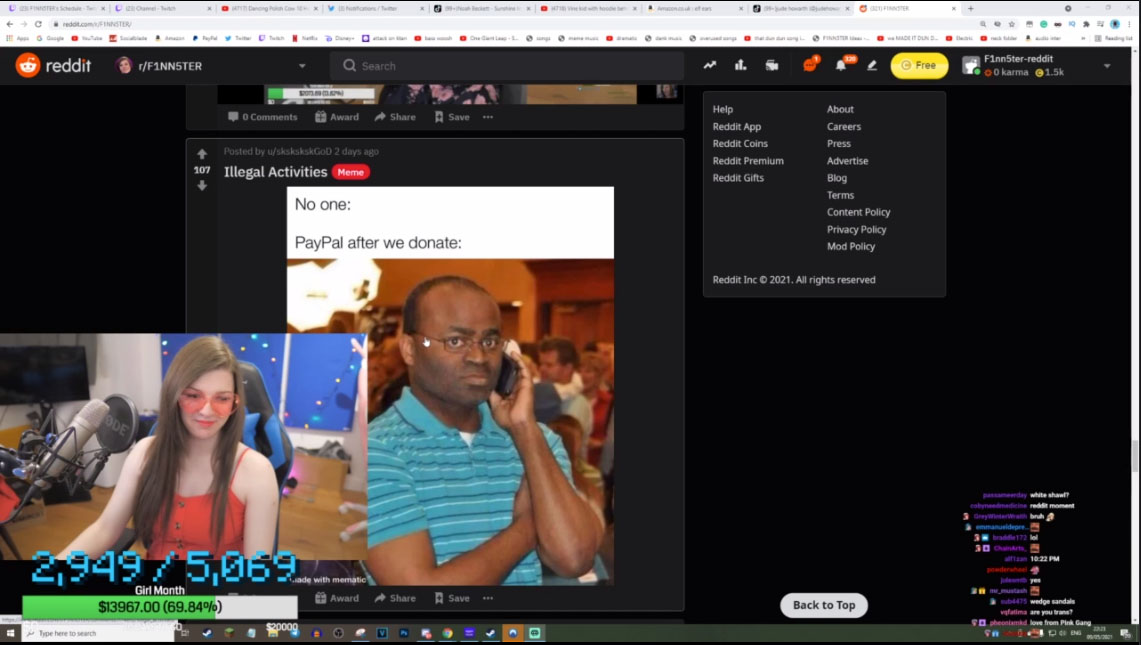Switch to the Channel - Twitch tab

coord(162,8)
